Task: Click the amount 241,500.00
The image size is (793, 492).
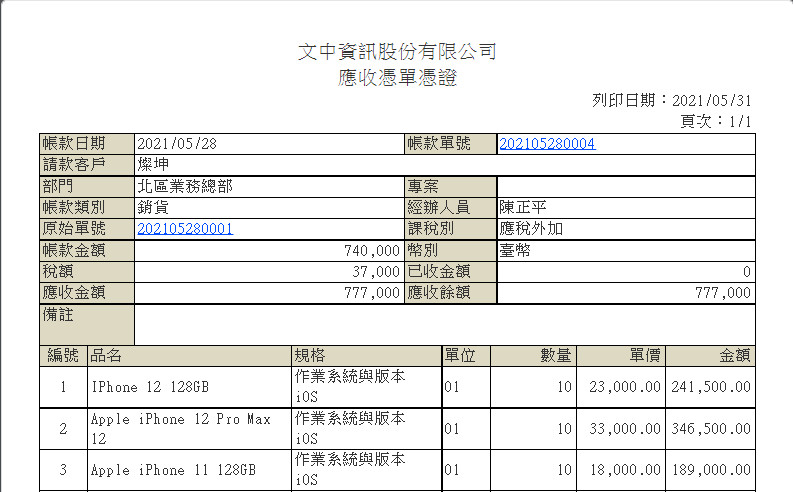Action: coord(711,387)
